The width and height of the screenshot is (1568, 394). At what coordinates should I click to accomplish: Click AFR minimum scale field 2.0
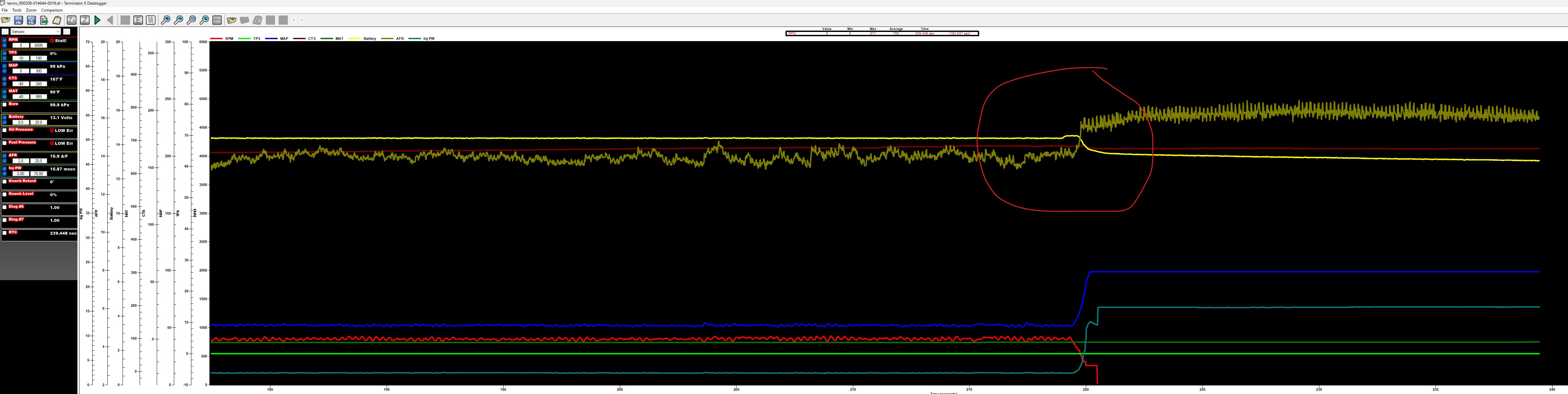[21, 161]
